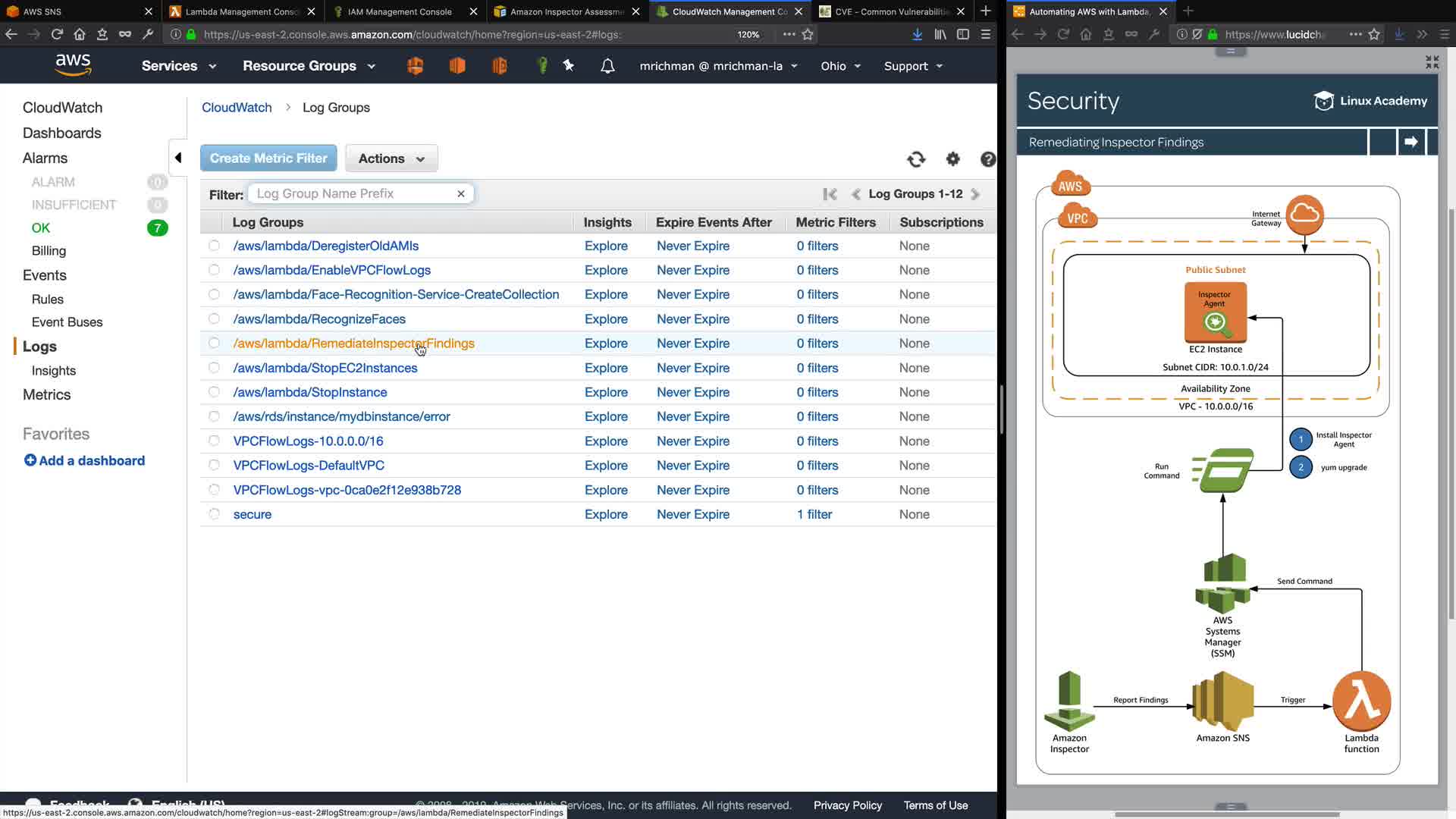Click the pin shortcut icon in AWS header
Viewport: 1456px width, 819px height.
tap(569, 66)
